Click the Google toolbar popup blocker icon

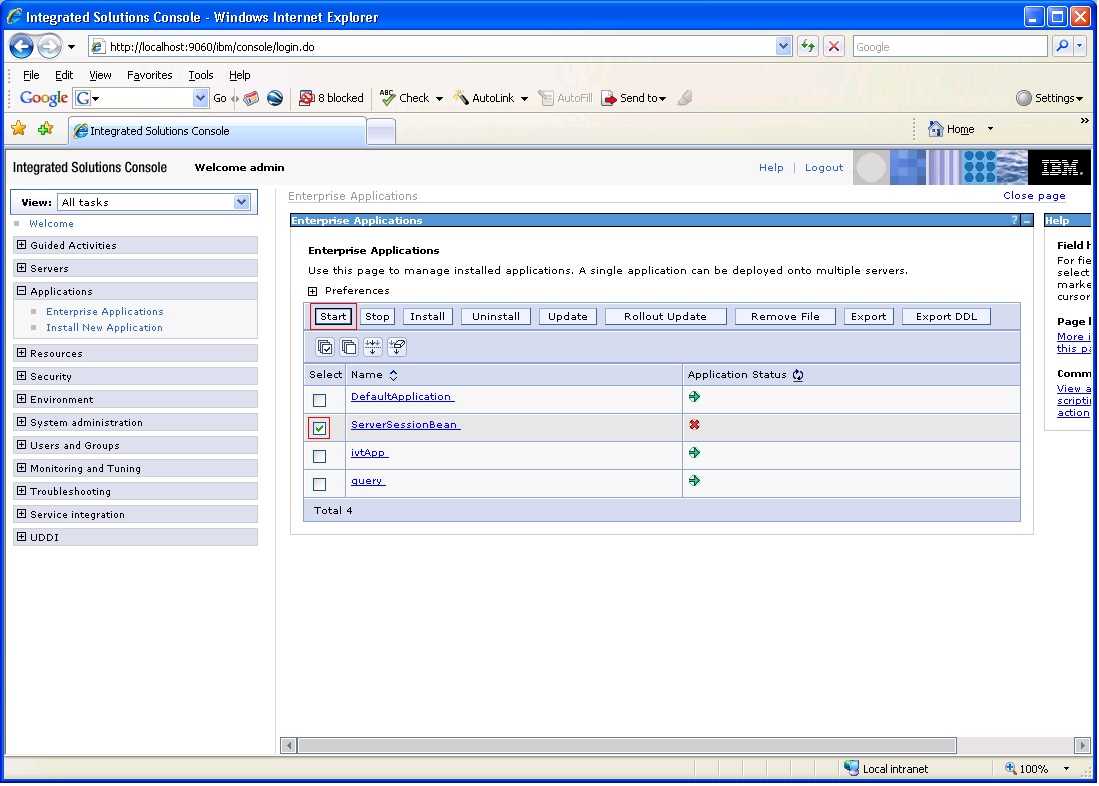tap(306, 98)
